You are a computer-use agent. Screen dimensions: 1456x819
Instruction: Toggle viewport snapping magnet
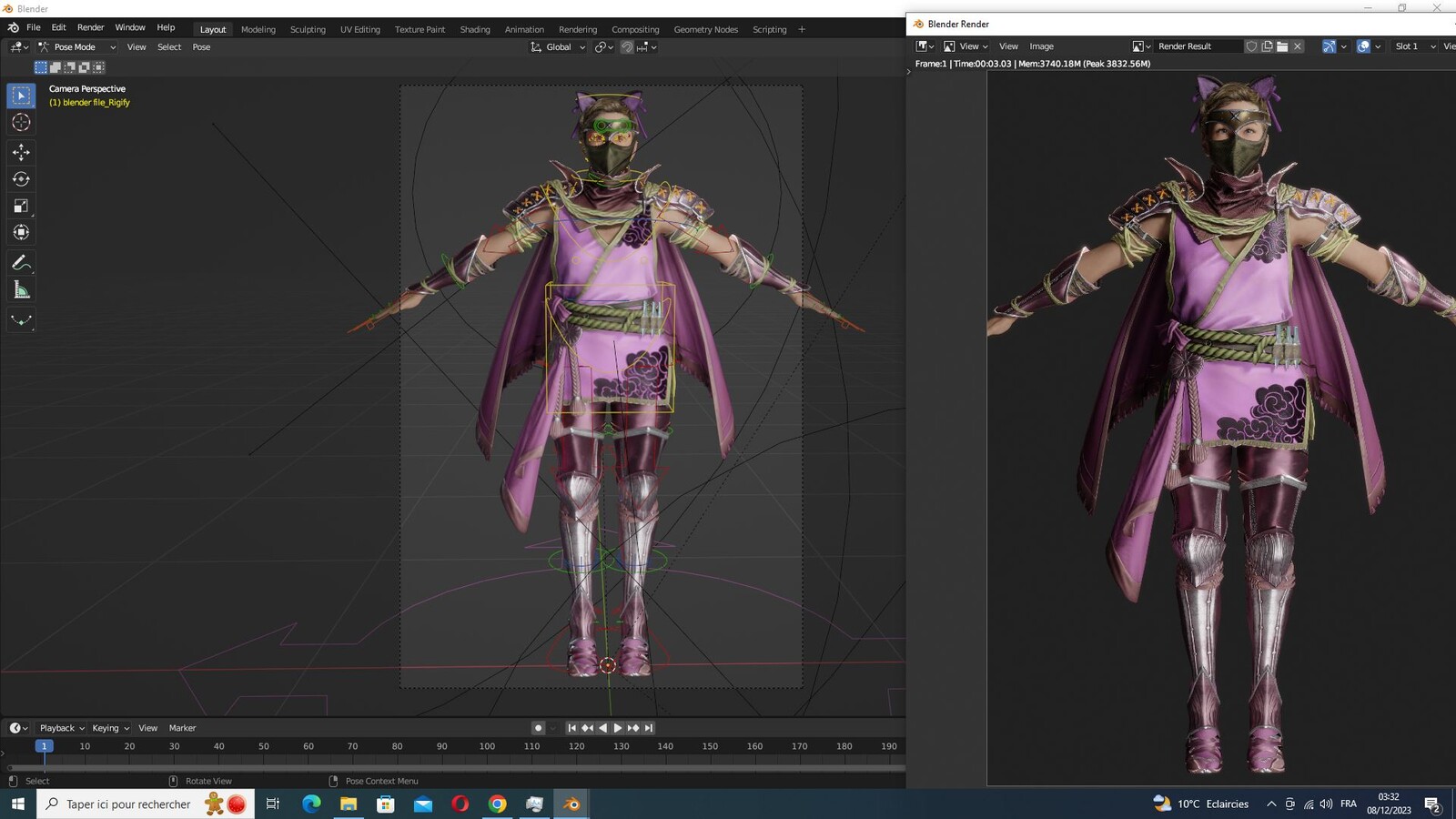[x=627, y=47]
